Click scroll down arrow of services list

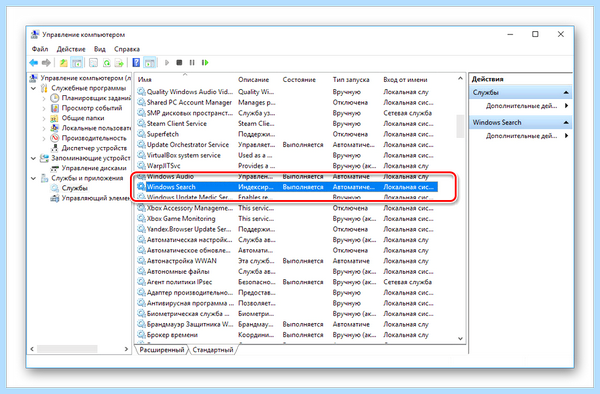click(x=460, y=339)
